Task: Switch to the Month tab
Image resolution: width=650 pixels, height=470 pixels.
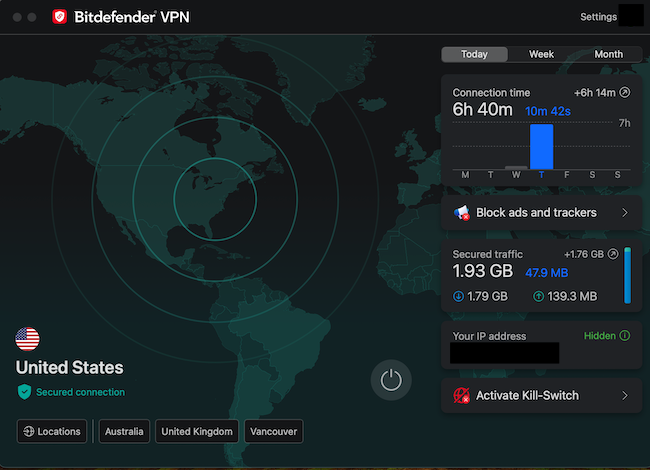Action: click(x=608, y=54)
